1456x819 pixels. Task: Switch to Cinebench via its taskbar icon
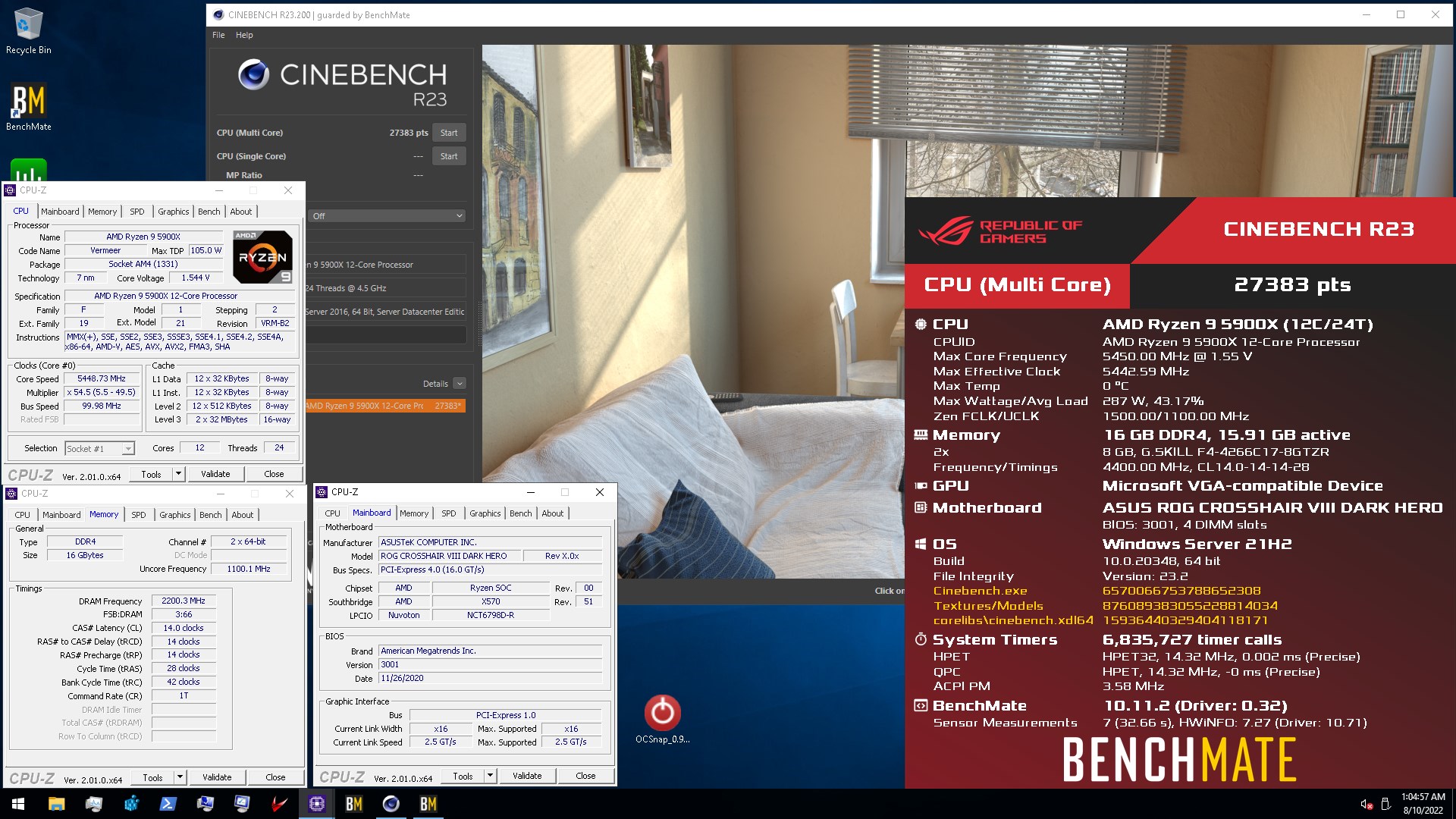pyautogui.click(x=391, y=804)
